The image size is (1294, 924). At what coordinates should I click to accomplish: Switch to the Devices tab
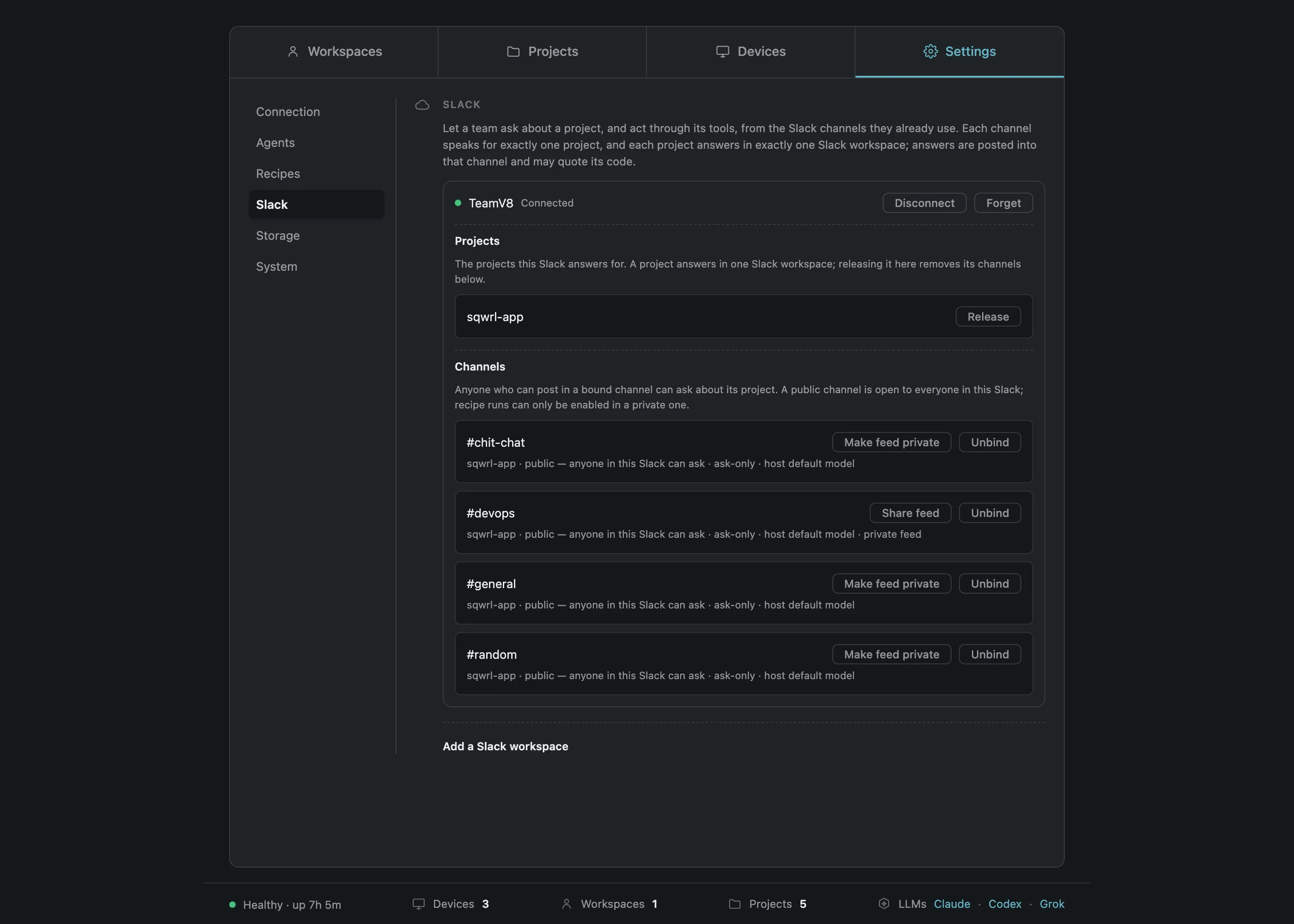[751, 52]
